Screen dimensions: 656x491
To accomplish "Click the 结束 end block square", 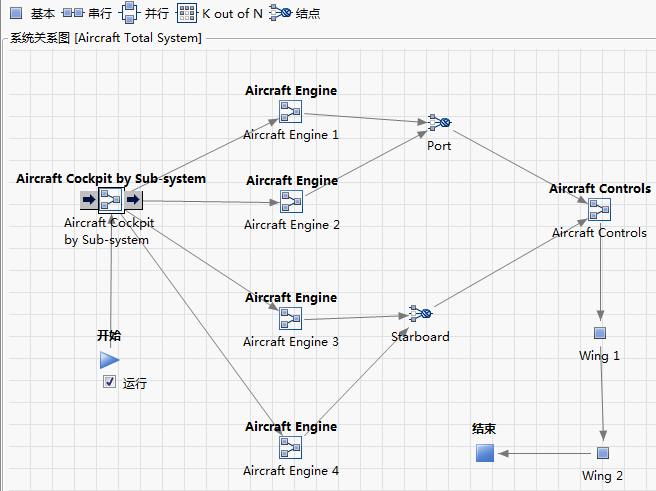I will (x=485, y=453).
